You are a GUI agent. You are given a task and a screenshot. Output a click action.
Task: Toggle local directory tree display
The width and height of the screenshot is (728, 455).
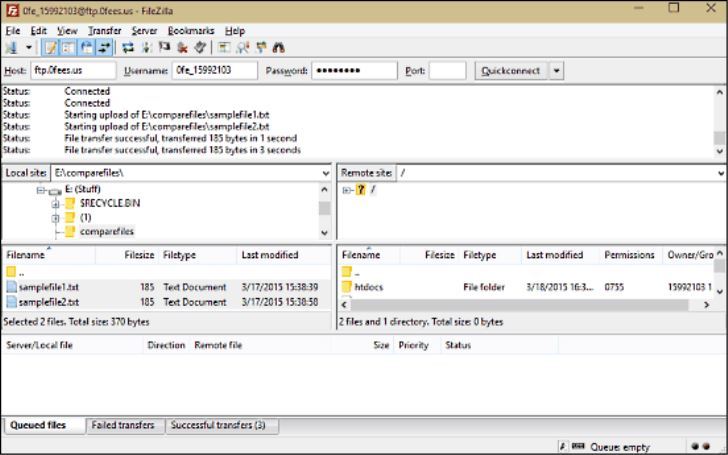tap(68, 47)
